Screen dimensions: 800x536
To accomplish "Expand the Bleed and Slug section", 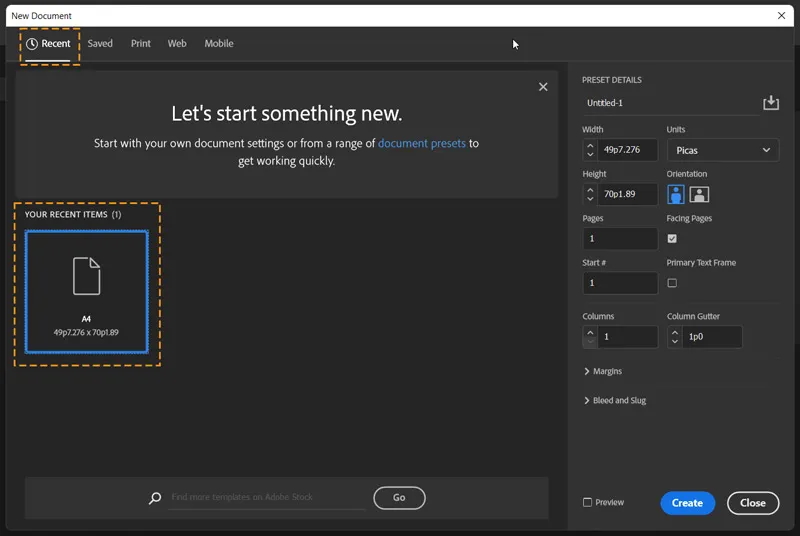I will pos(614,400).
